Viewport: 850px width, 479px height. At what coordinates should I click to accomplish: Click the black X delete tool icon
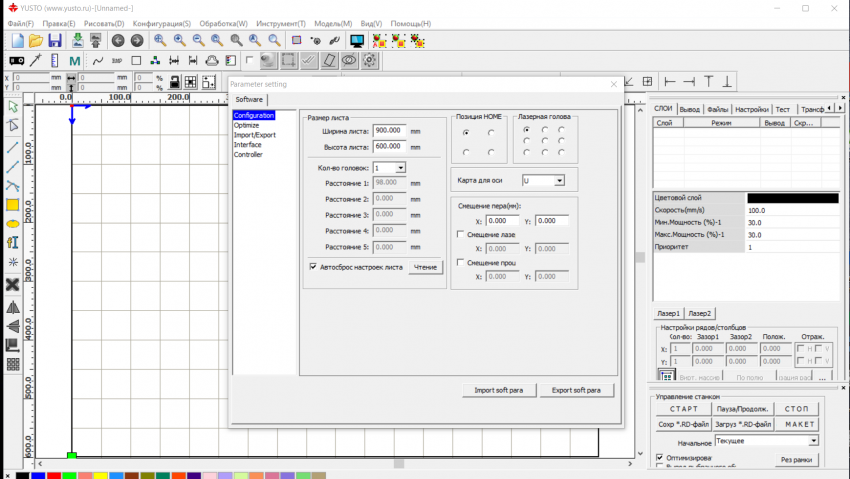[13, 285]
